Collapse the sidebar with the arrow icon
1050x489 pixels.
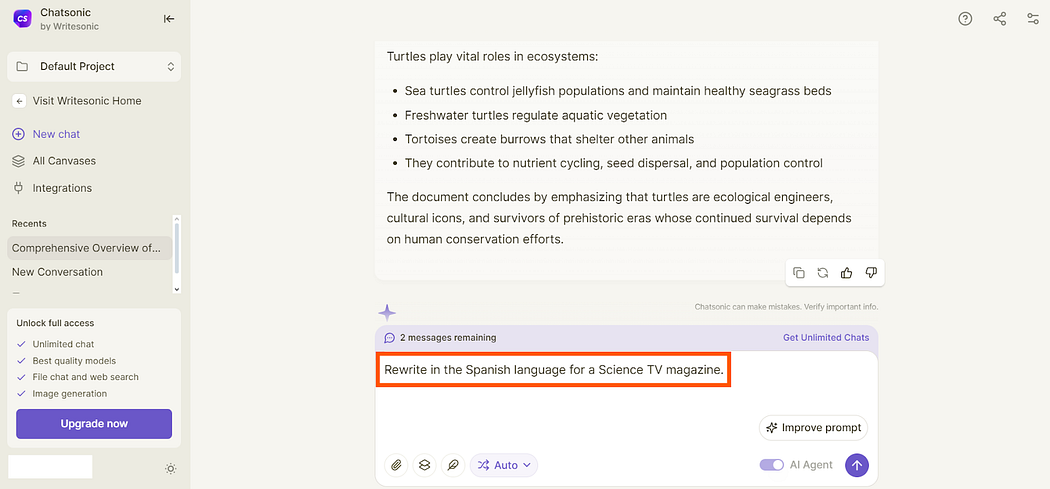coord(169,19)
